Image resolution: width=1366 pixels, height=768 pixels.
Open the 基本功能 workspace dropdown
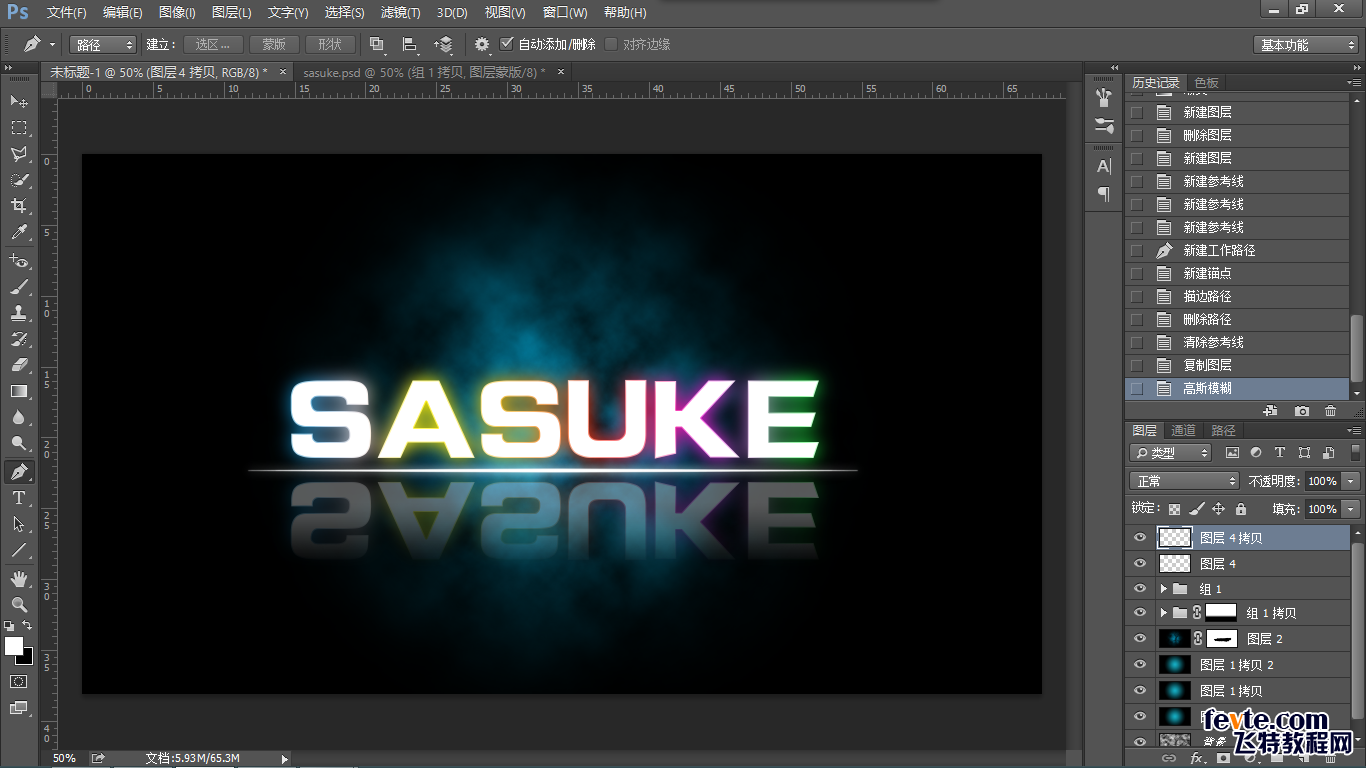pos(1305,45)
